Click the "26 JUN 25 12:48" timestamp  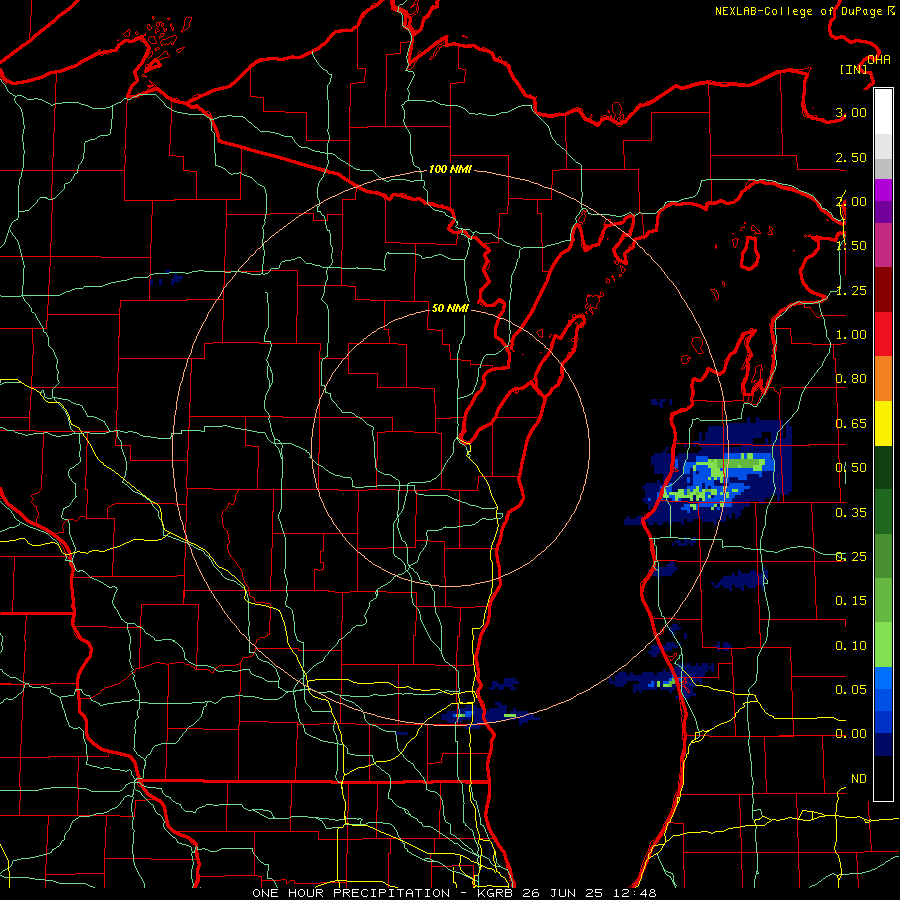(x=589, y=893)
